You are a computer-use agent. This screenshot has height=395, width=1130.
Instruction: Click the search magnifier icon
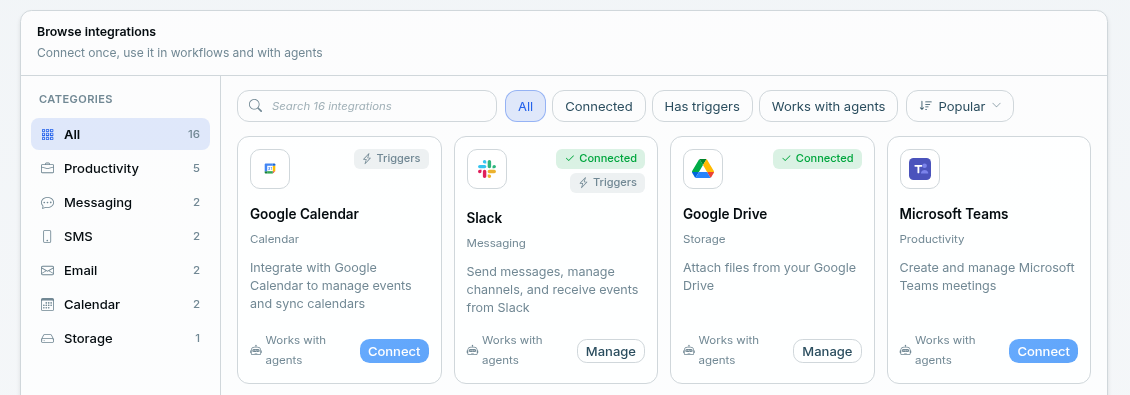(255, 106)
